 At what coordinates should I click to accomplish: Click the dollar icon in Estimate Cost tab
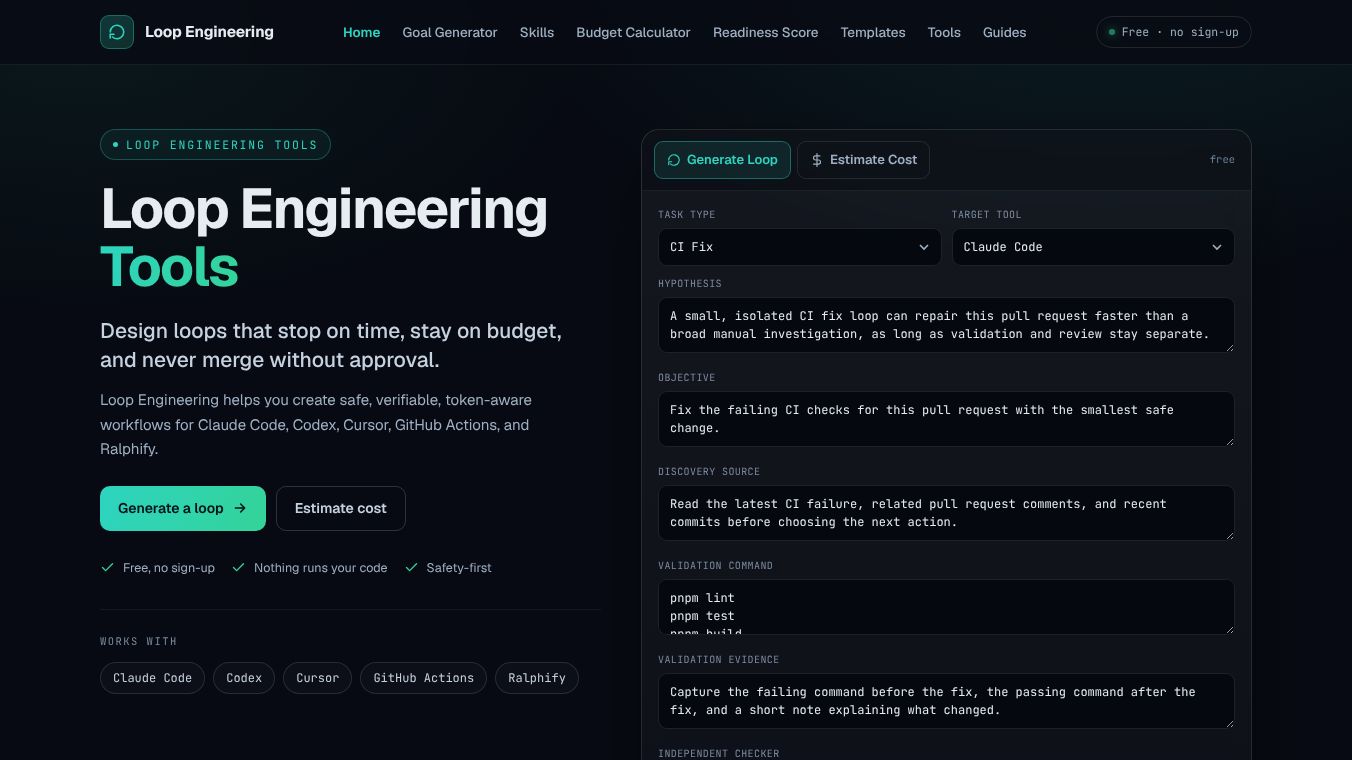pyautogui.click(x=817, y=160)
